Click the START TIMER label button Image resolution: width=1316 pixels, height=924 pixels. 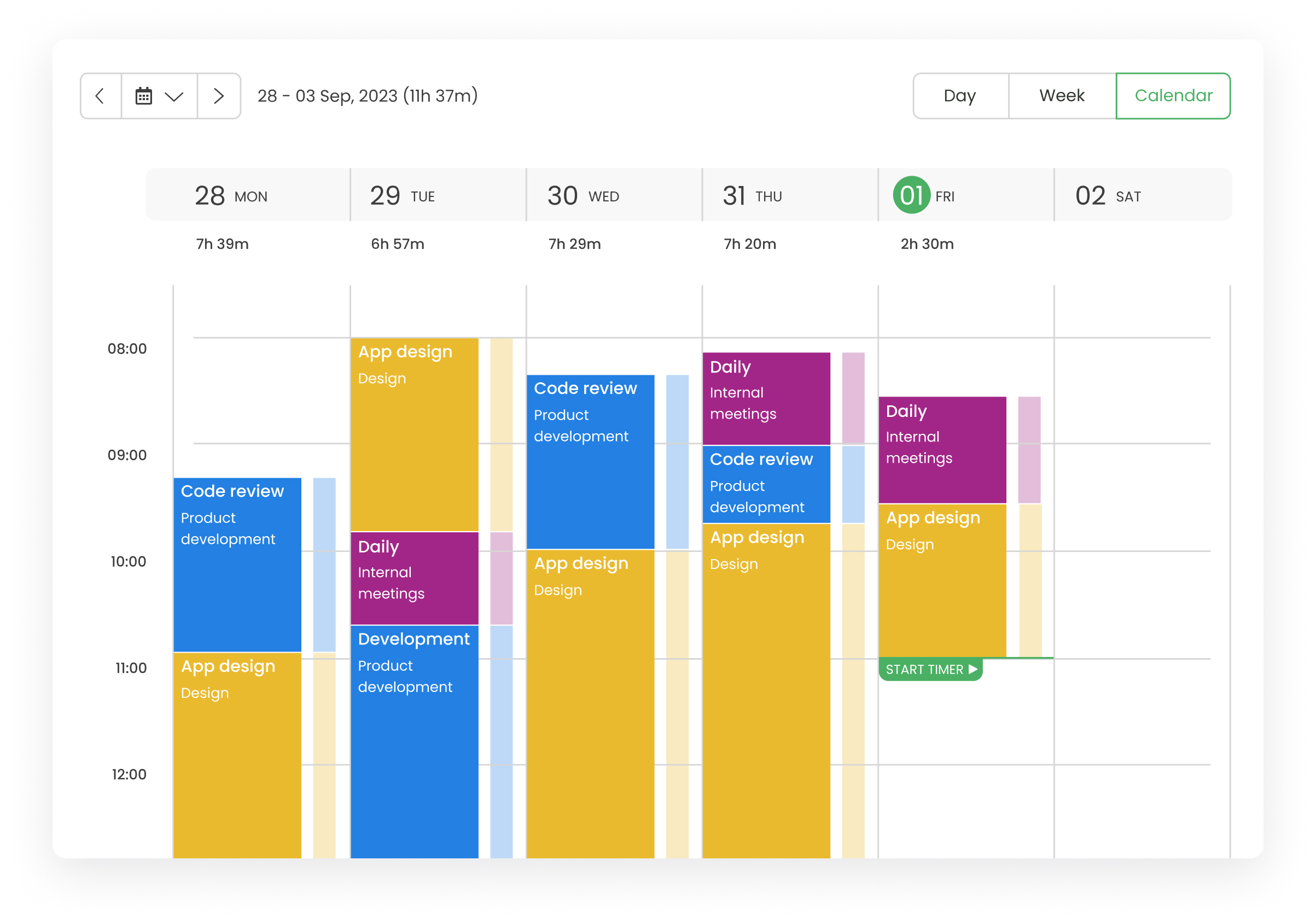(x=930, y=668)
